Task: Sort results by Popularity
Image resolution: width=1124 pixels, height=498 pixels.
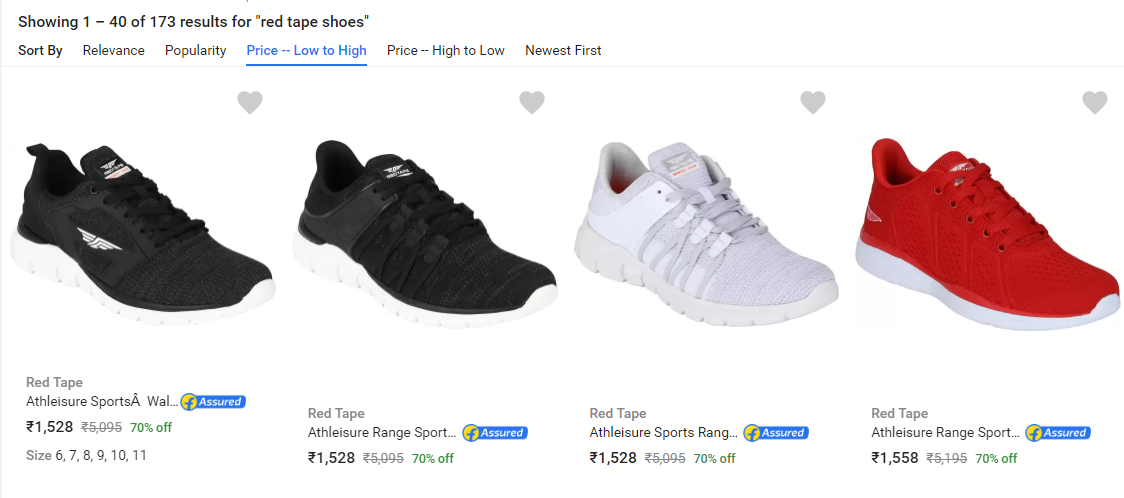Action: 196,50
